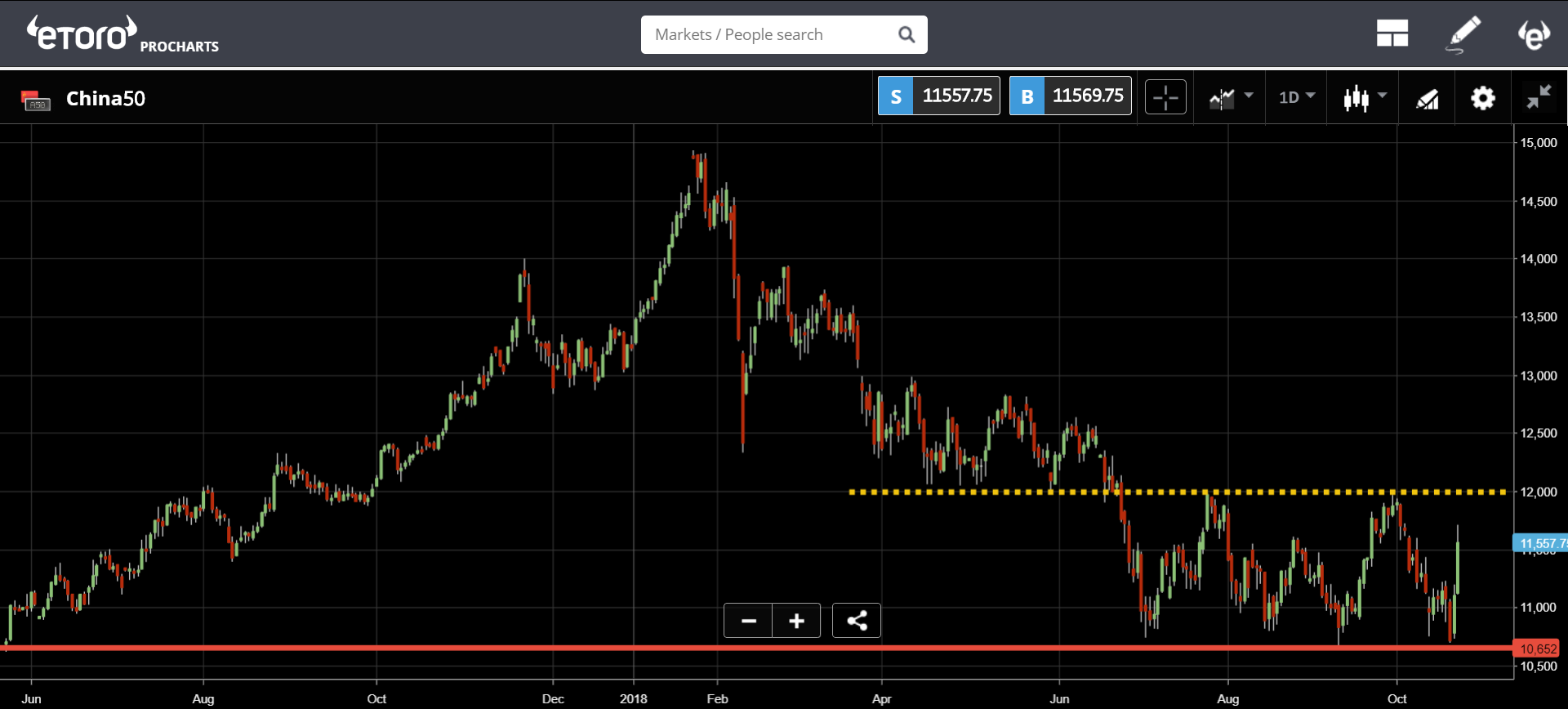Click the Dec label on the time axis
The width and height of the screenshot is (1568, 709).
click(553, 699)
